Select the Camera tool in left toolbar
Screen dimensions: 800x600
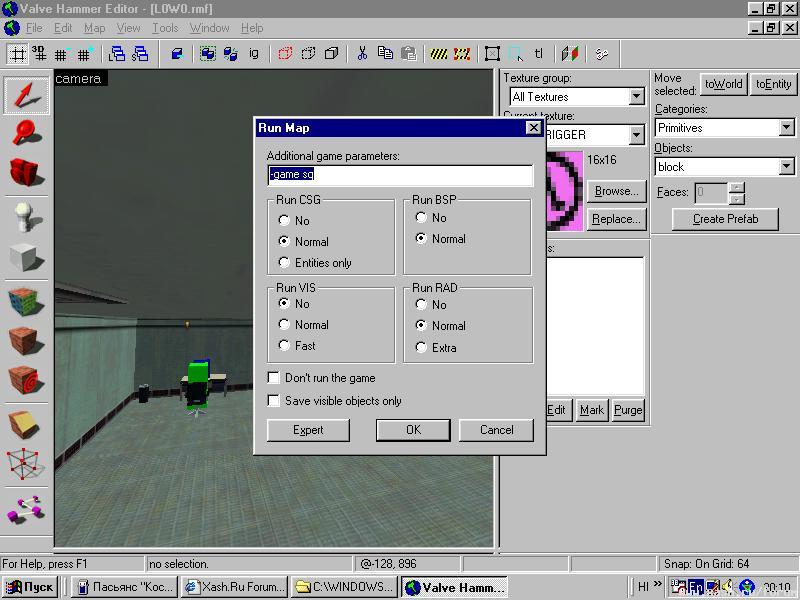(27, 172)
